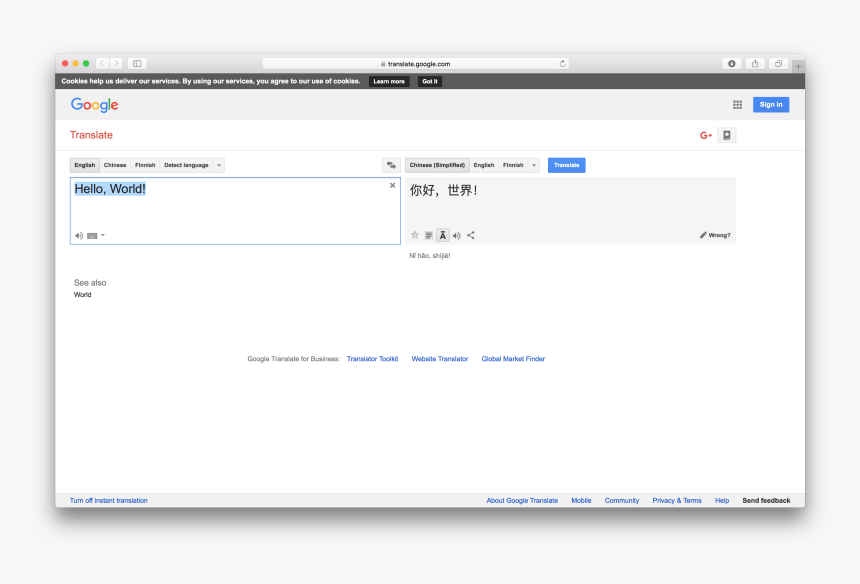Toggle the romanization display button

tap(442, 235)
